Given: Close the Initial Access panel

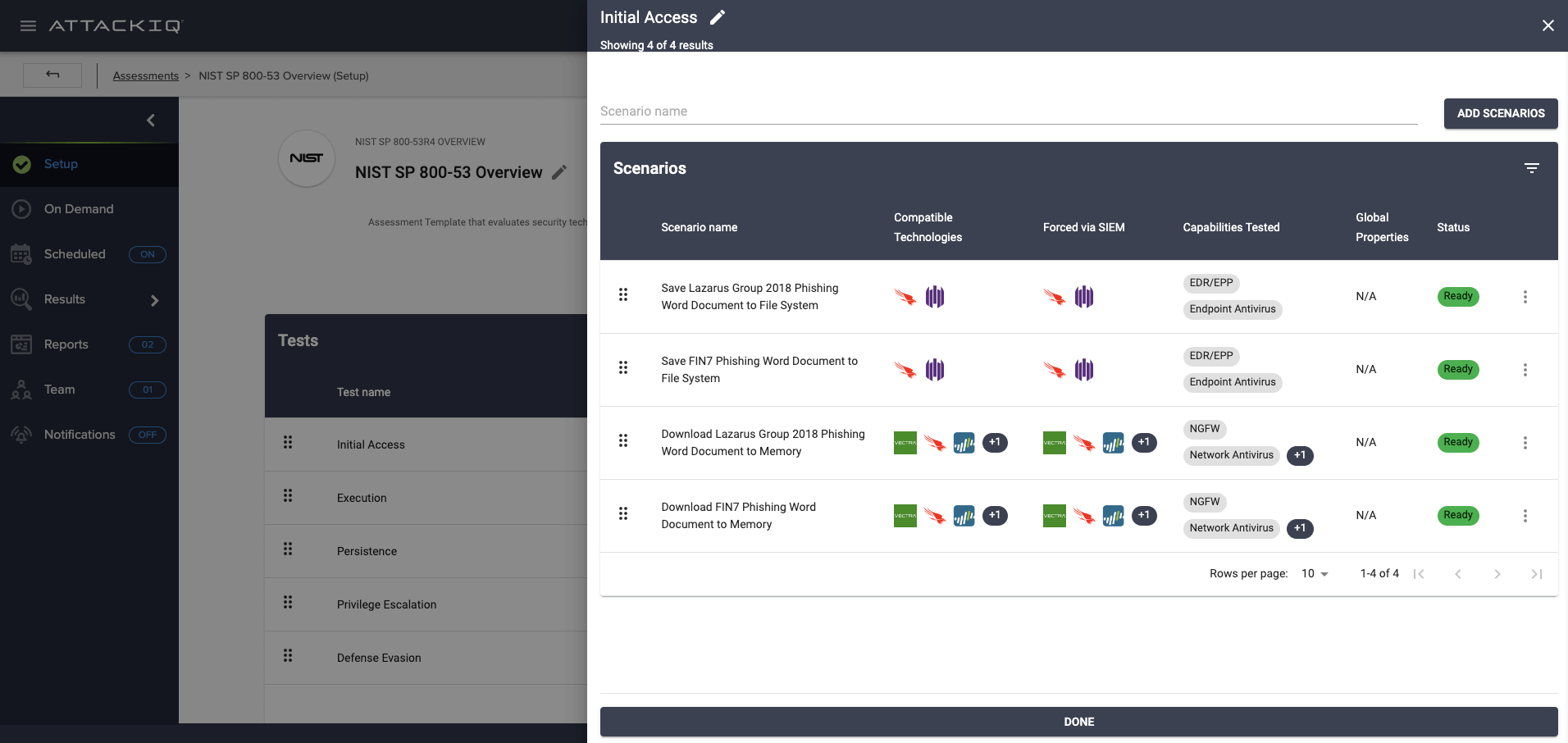Looking at the screenshot, I should click(1547, 25).
